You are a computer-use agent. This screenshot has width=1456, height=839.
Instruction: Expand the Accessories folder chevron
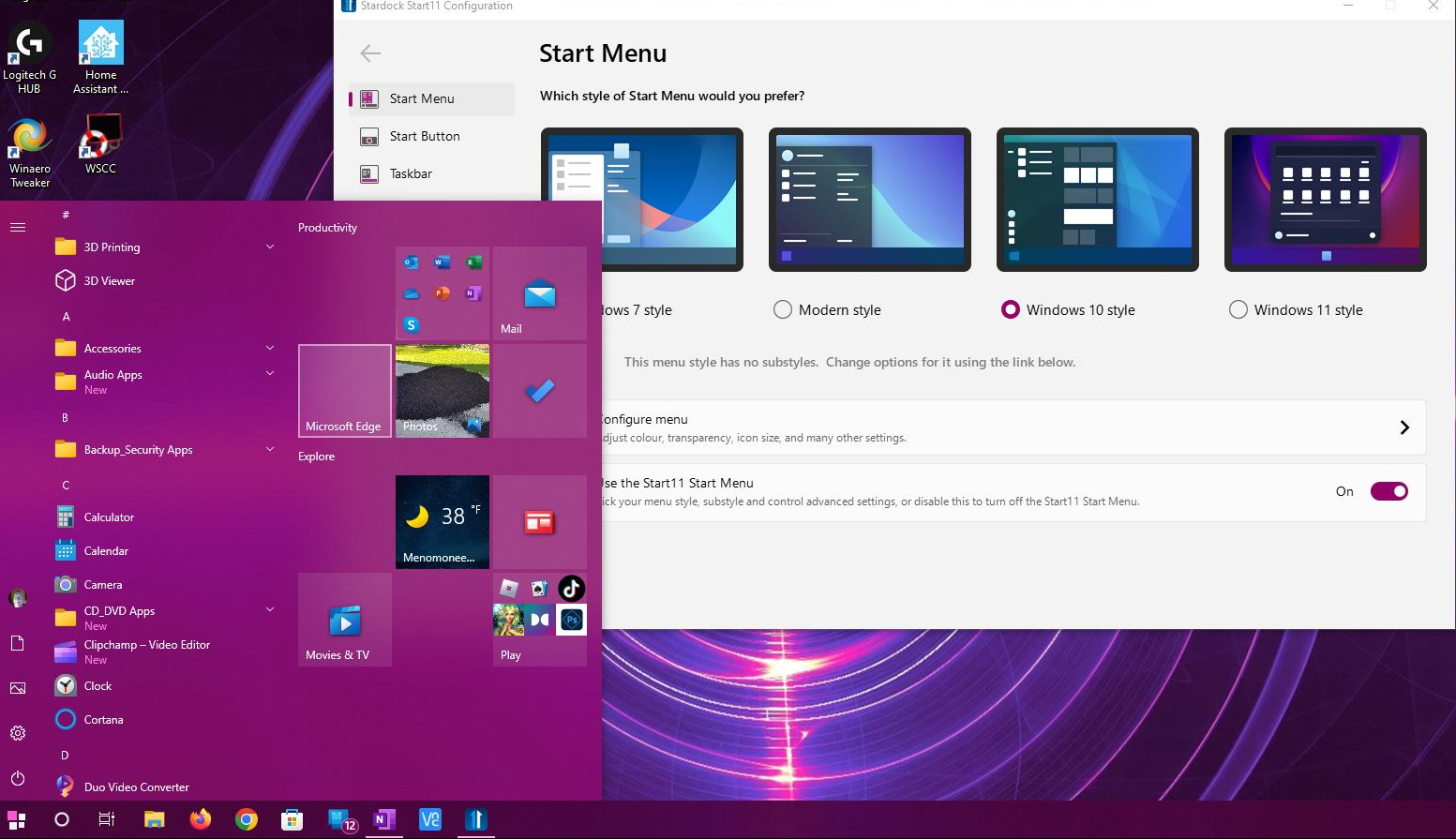pyautogui.click(x=270, y=348)
